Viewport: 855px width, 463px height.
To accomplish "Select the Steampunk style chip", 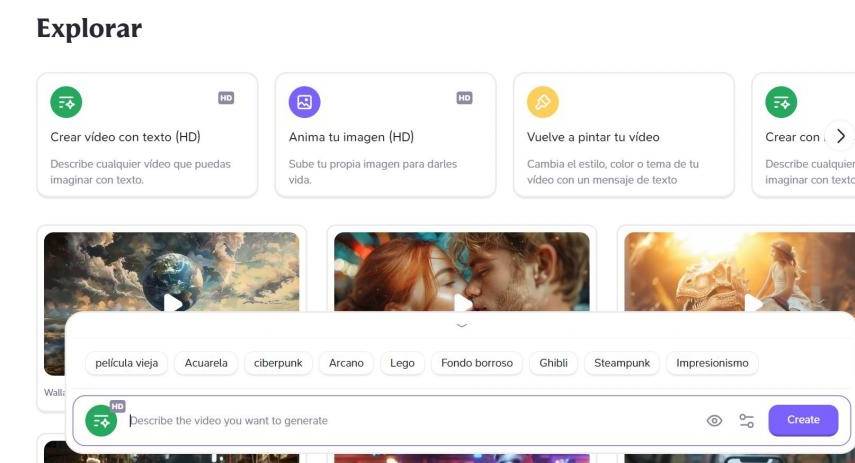I will 622,363.
